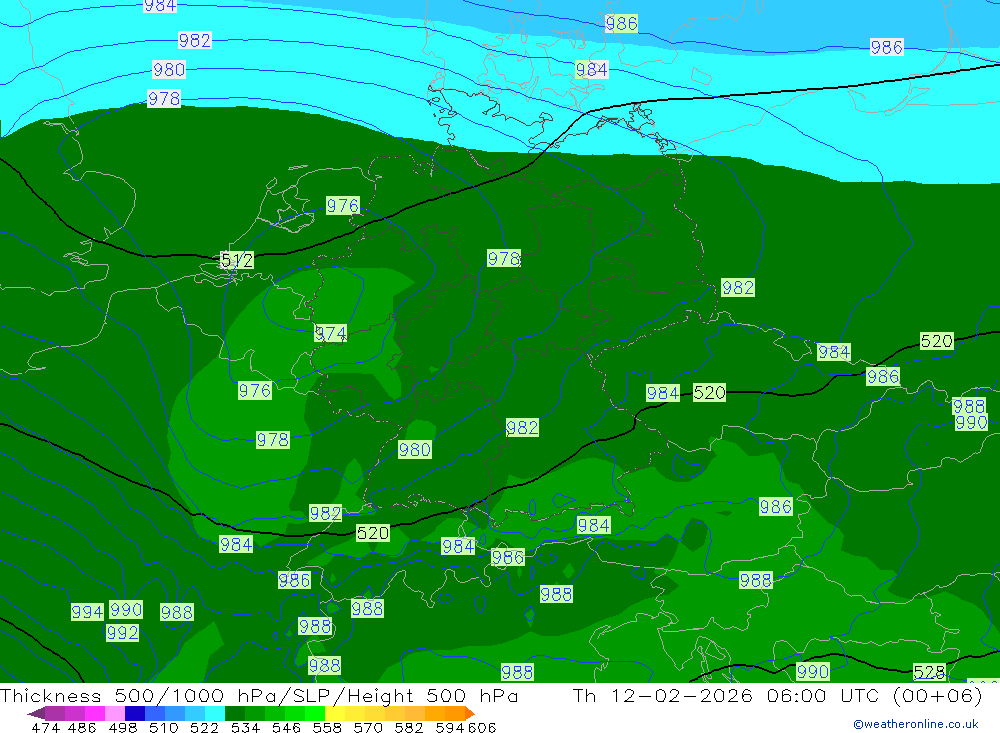Pick the bright magenta legend swatch
Viewport: 1000px width, 733px height.
95,713
